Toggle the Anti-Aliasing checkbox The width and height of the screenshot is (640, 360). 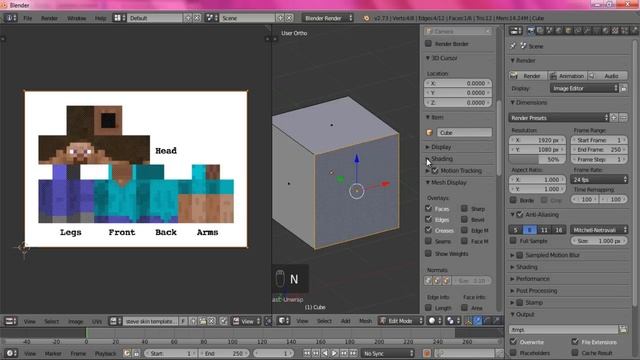coord(520,214)
